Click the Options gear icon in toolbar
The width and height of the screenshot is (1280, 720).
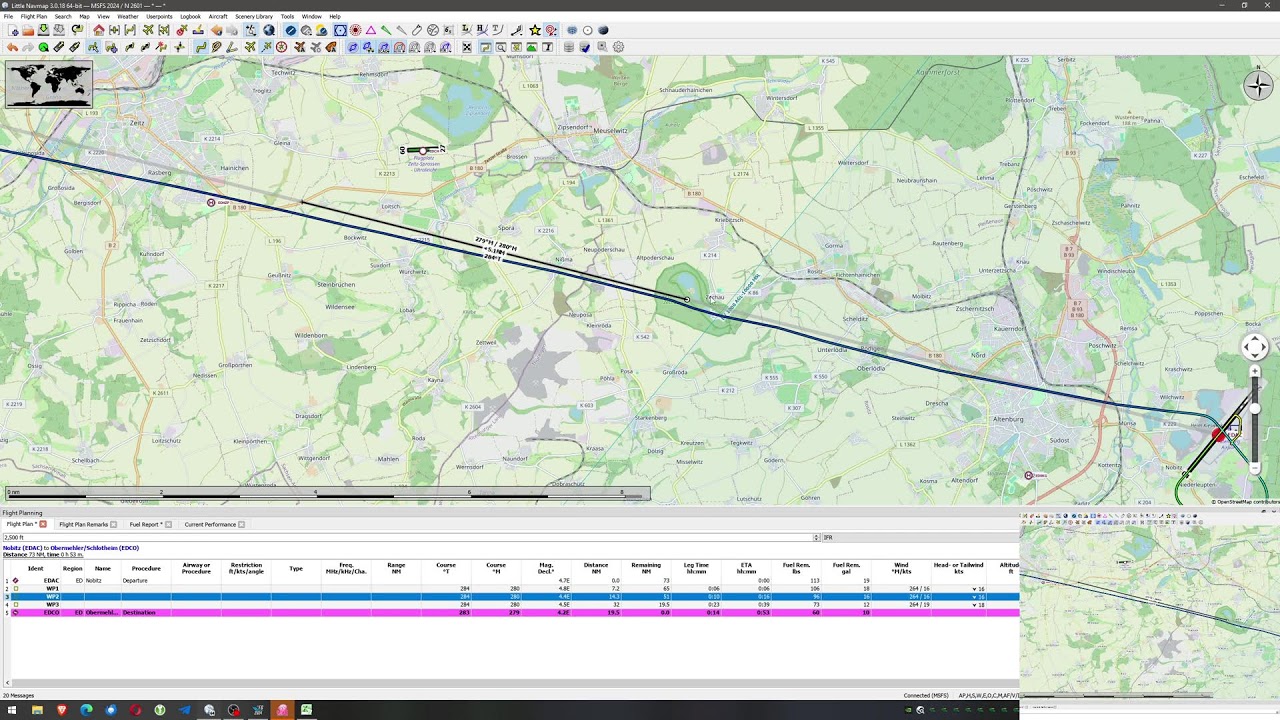[x=618, y=47]
